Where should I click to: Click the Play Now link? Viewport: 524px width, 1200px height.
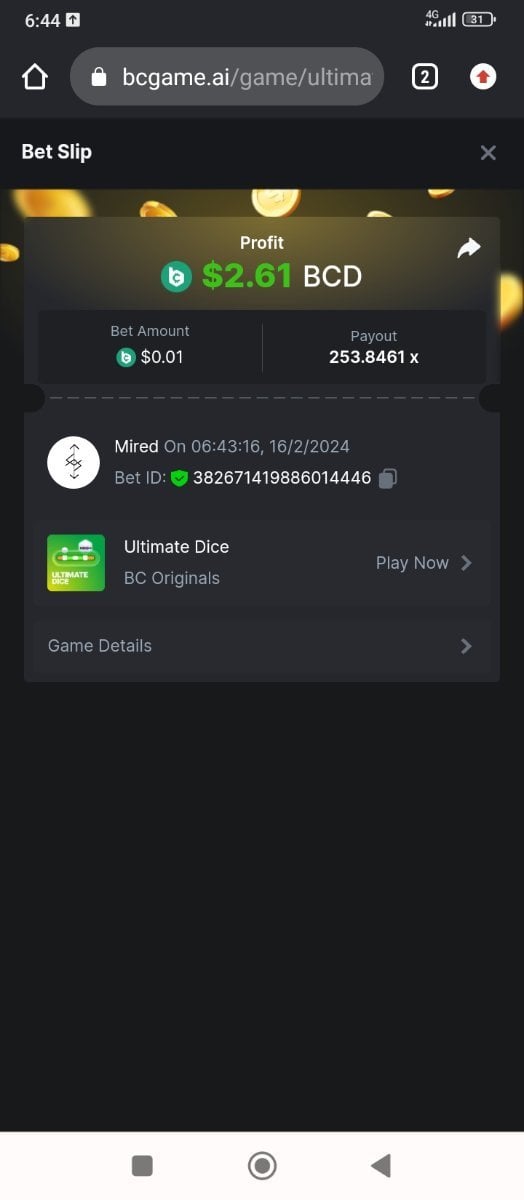(412, 563)
